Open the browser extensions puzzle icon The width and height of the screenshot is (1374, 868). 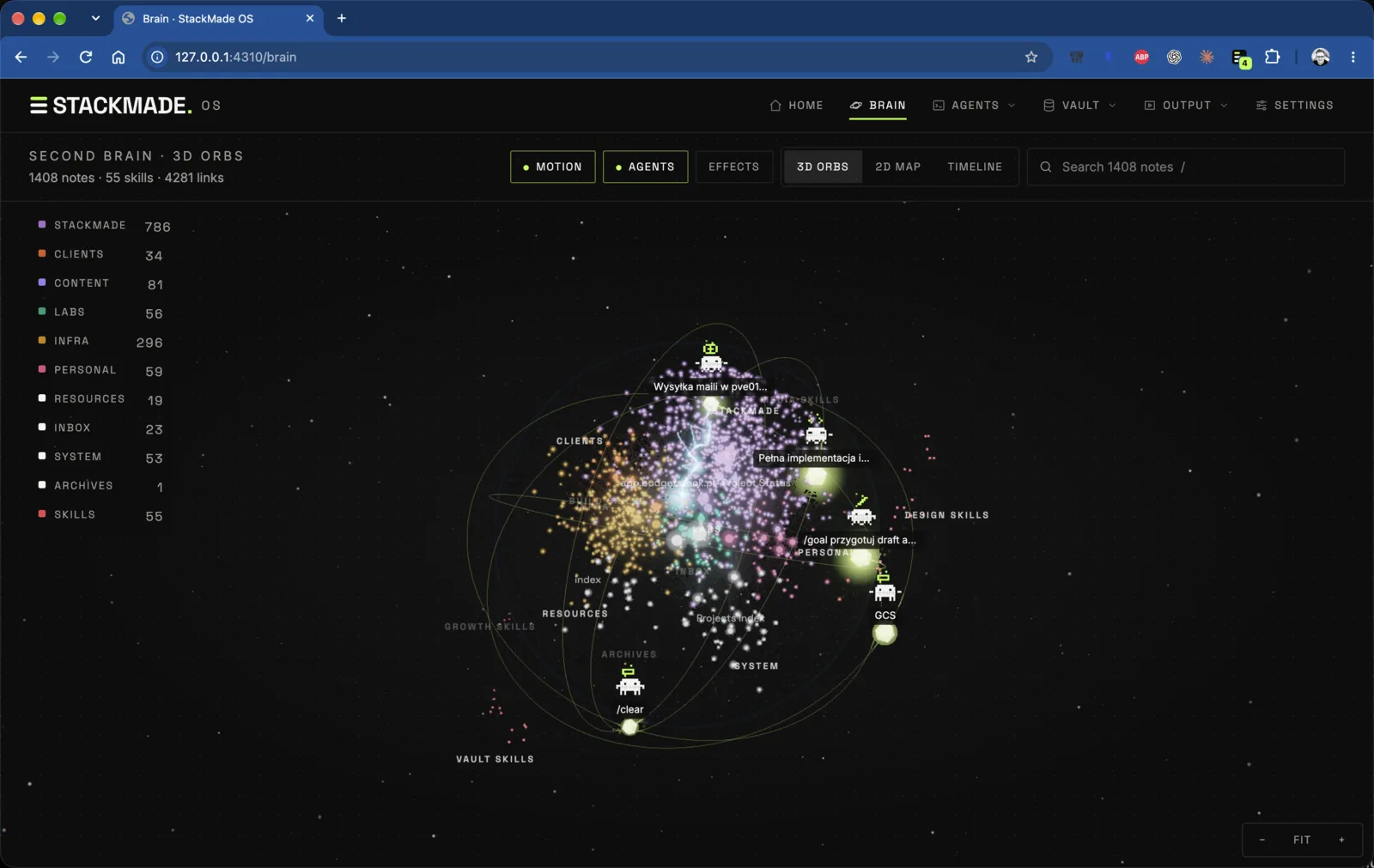1273,57
